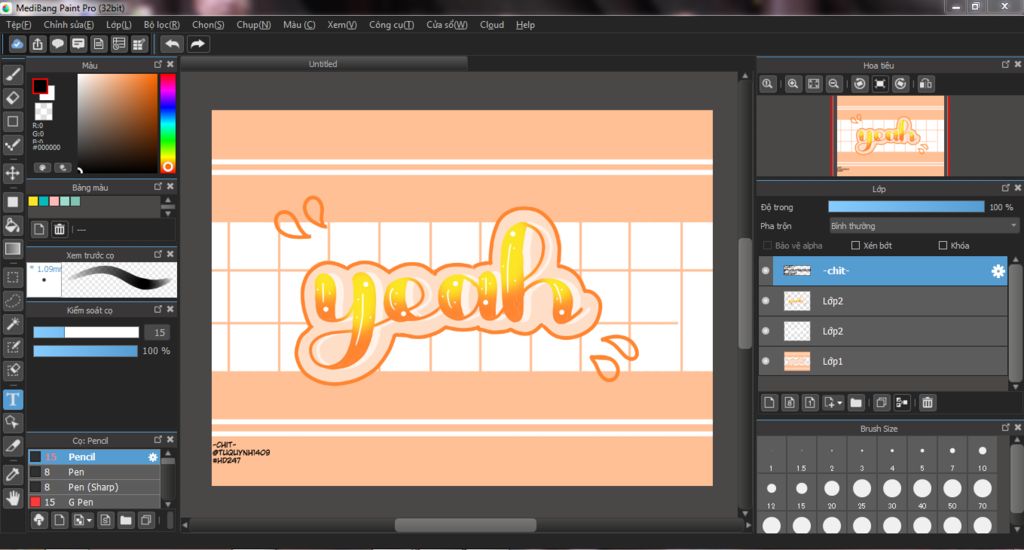1024x550 pixels.
Task: Click the Navigator canvas preview thumbnail
Action: (x=890, y=136)
